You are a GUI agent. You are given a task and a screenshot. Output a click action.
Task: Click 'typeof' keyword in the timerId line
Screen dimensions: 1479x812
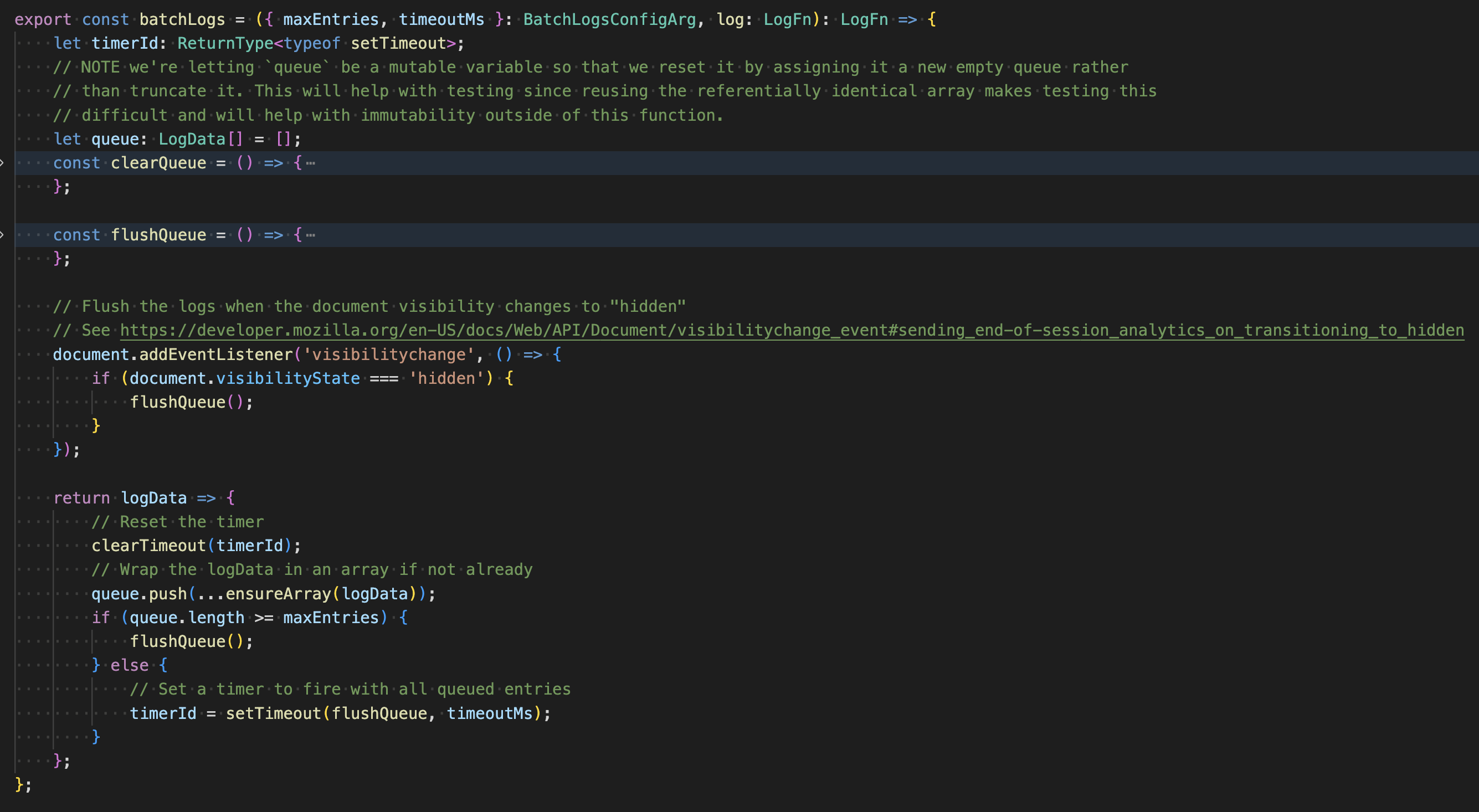[312, 44]
